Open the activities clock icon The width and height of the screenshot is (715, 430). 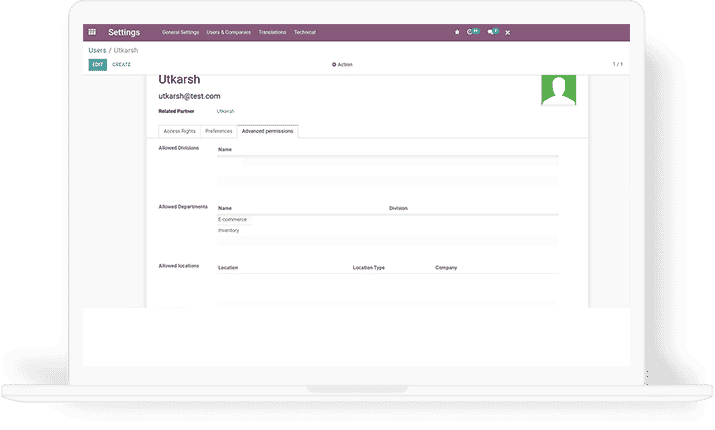coord(472,32)
